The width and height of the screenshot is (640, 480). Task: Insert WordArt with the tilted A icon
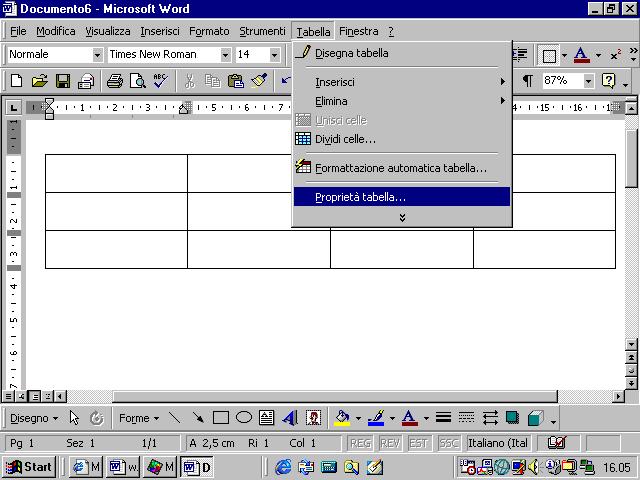coord(290,418)
